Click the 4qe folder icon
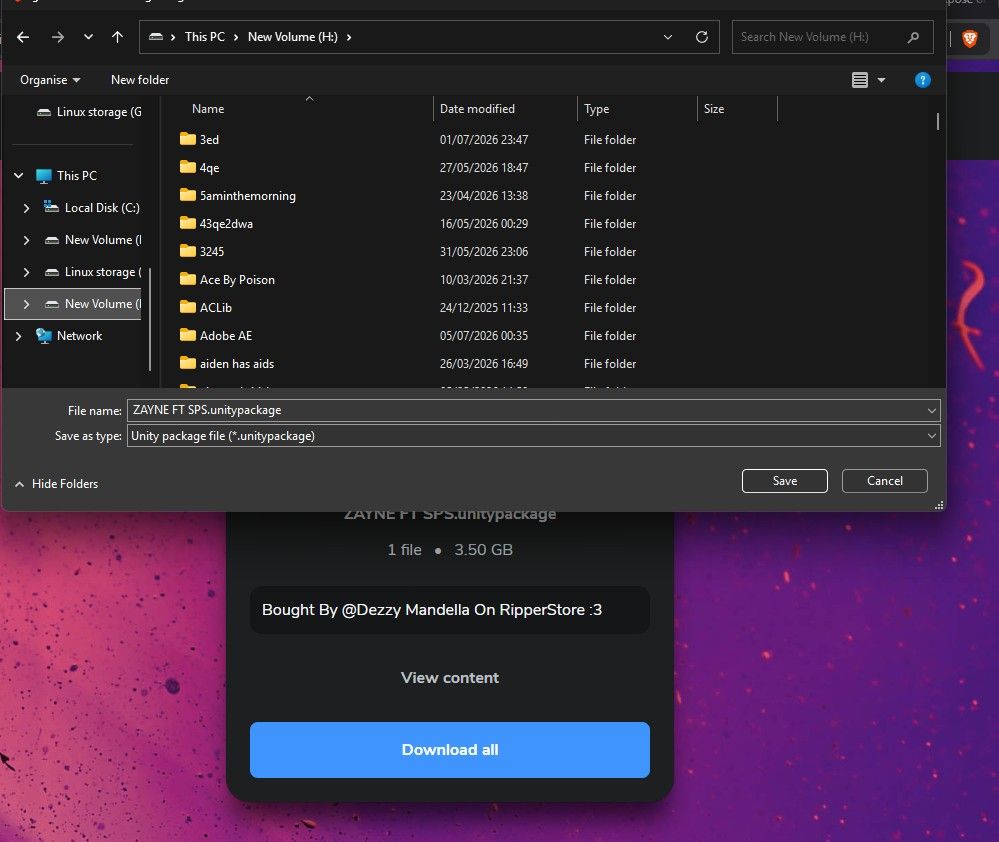The width and height of the screenshot is (999, 842). [x=187, y=167]
